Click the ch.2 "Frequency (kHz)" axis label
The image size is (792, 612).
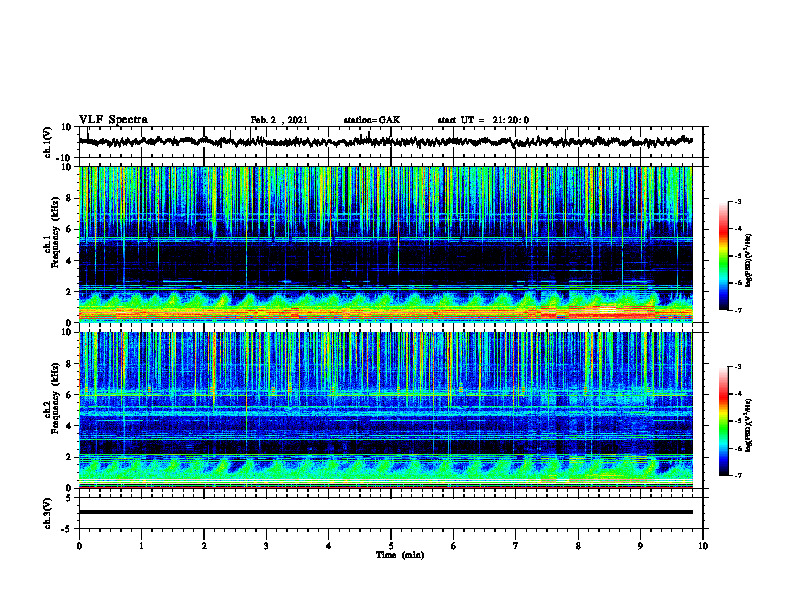tap(55, 398)
